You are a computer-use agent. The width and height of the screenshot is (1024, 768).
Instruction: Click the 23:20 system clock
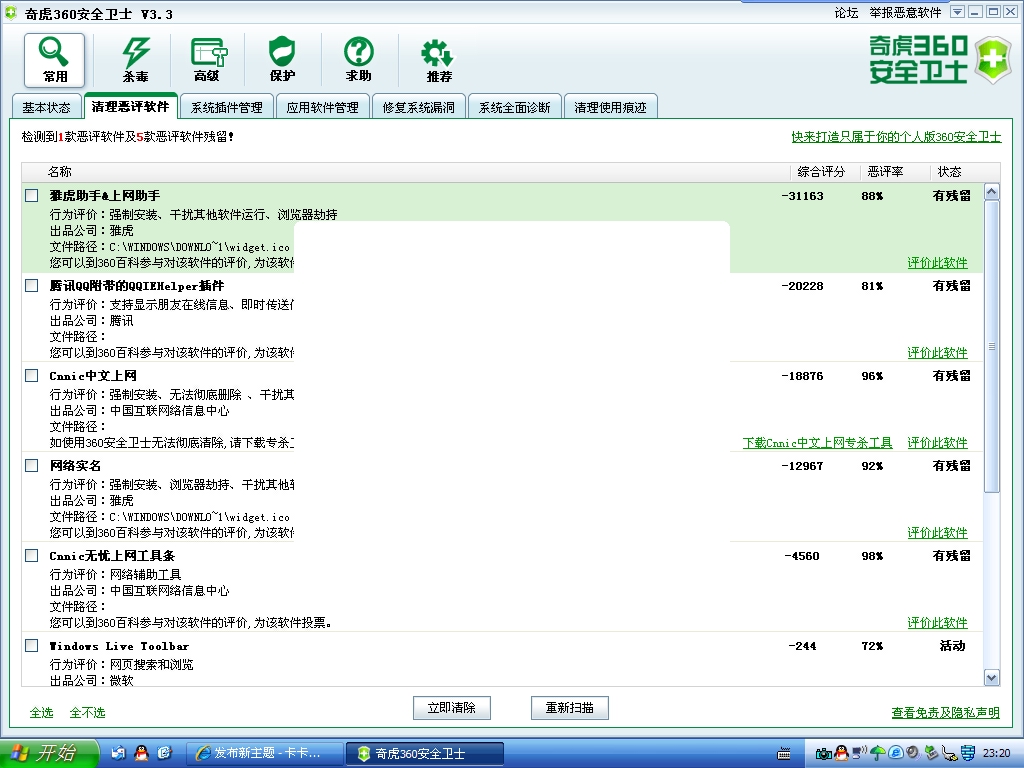(996, 754)
